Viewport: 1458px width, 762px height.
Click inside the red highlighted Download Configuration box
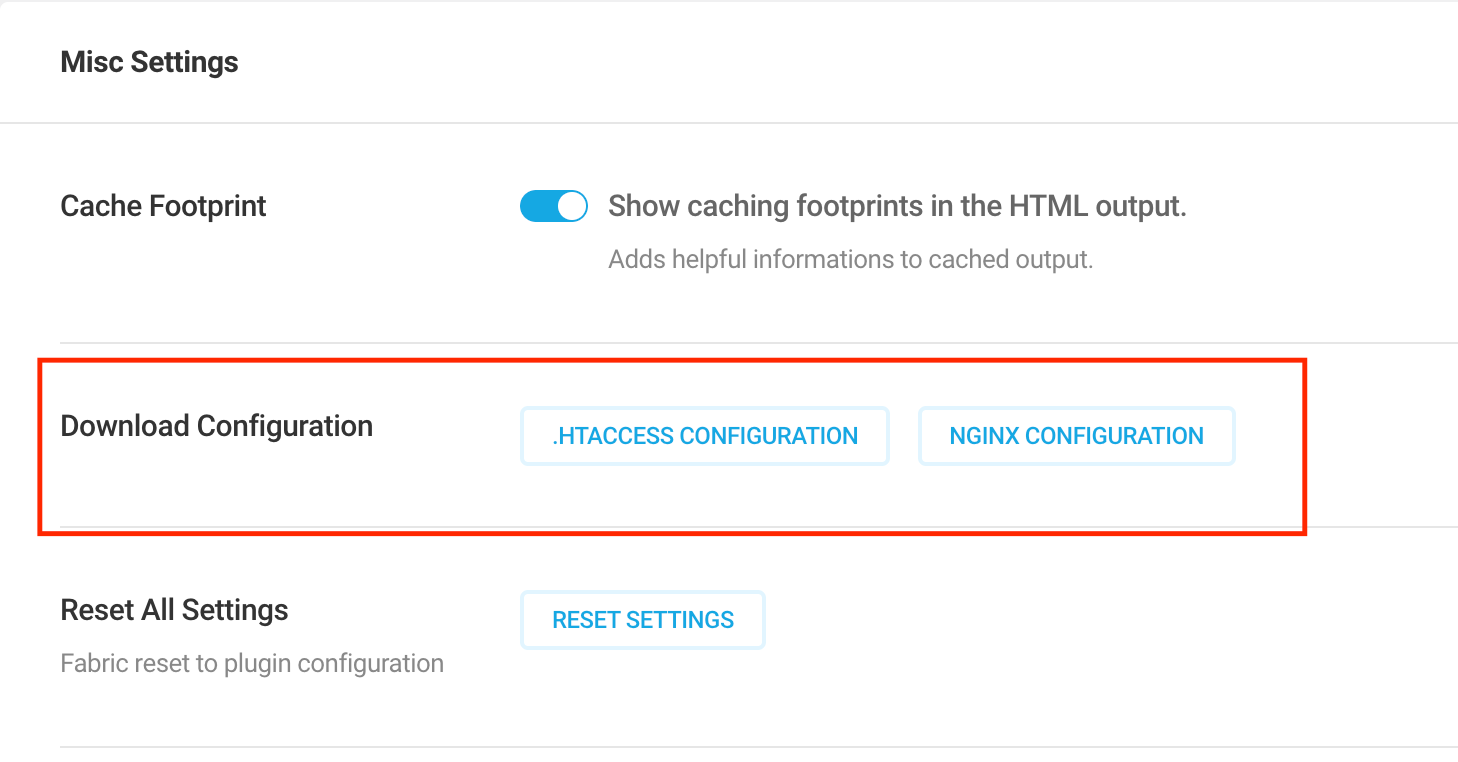pyautogui.click(x=670, y=445)
